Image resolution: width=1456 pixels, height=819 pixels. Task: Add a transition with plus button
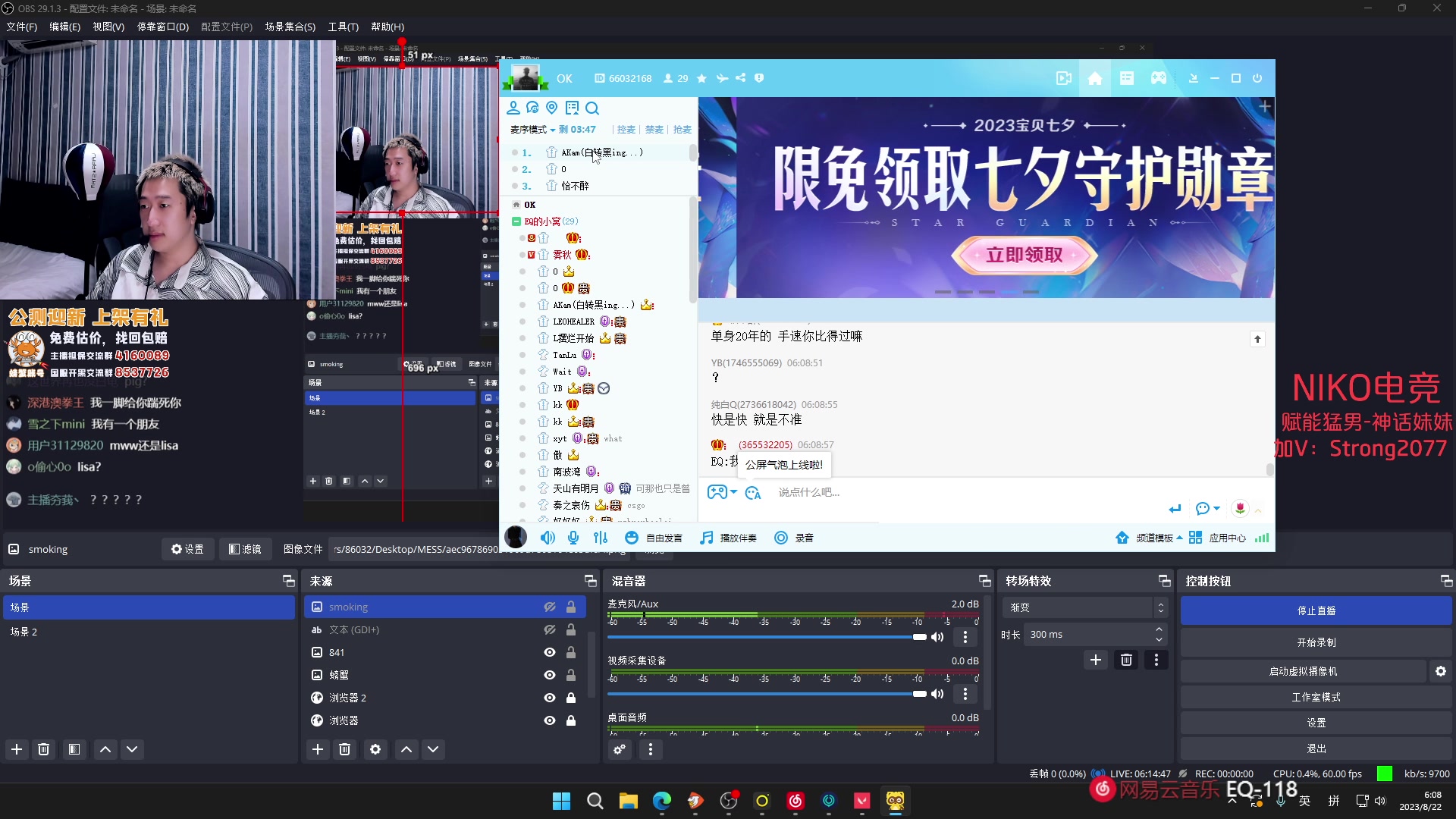1096,660
